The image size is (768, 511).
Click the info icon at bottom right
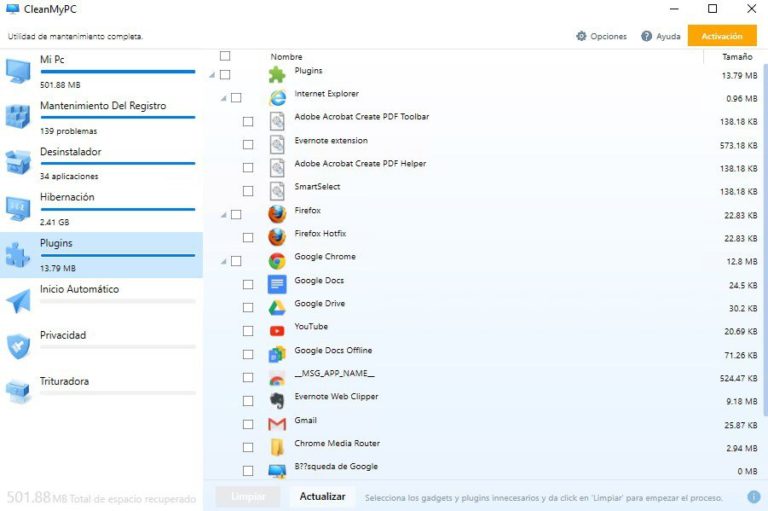click(x=754, y=497)
